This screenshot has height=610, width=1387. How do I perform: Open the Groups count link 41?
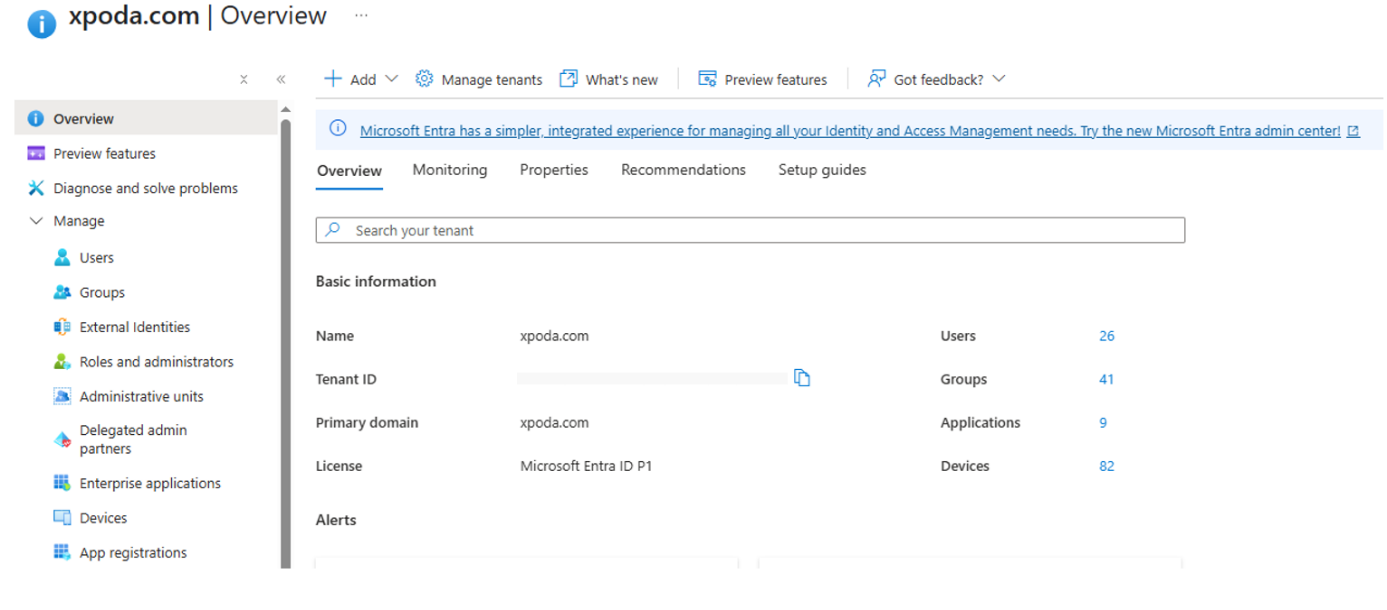click(x=1106, y=379)
